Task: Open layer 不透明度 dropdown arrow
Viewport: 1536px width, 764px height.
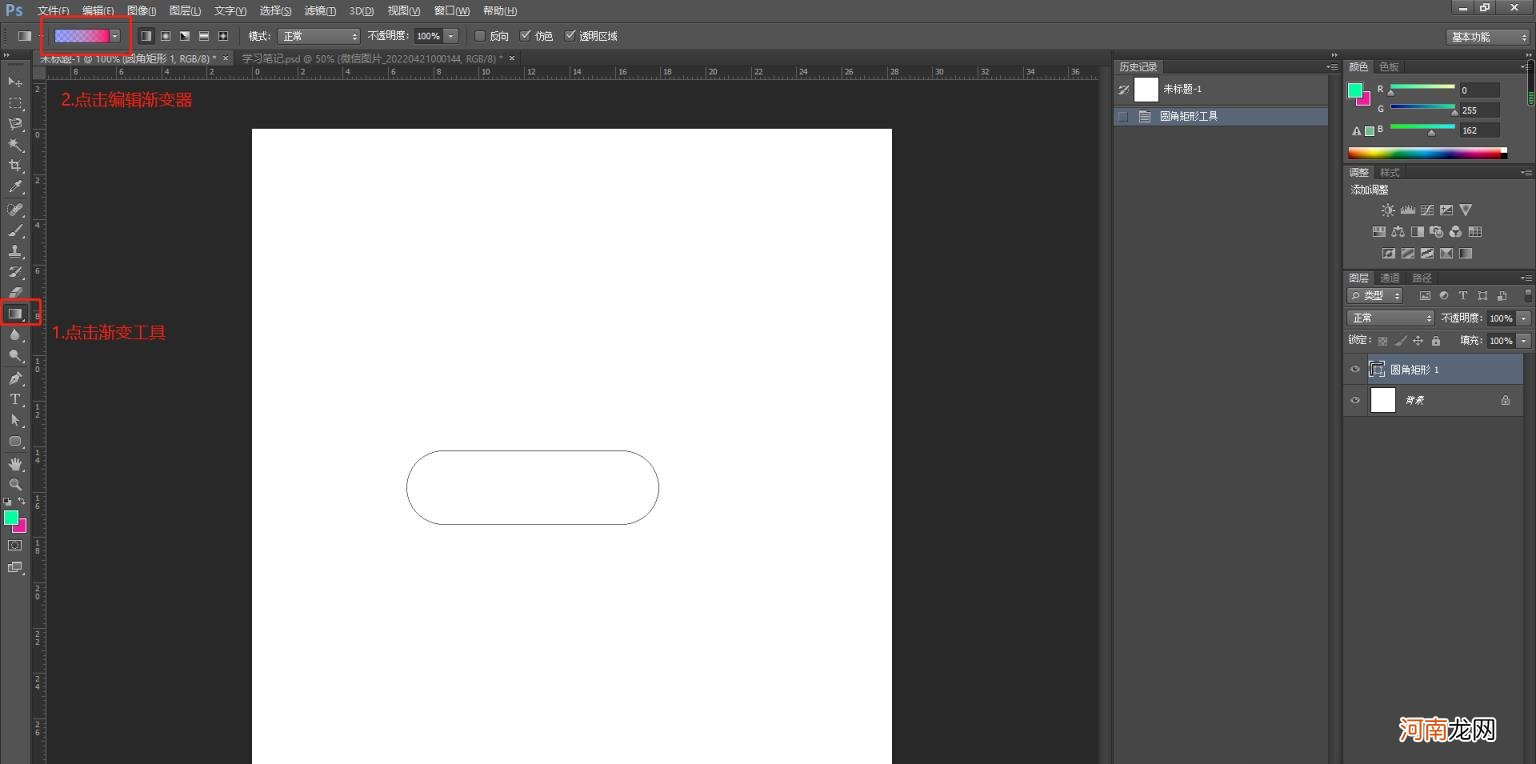Action: pos(1524,318)
